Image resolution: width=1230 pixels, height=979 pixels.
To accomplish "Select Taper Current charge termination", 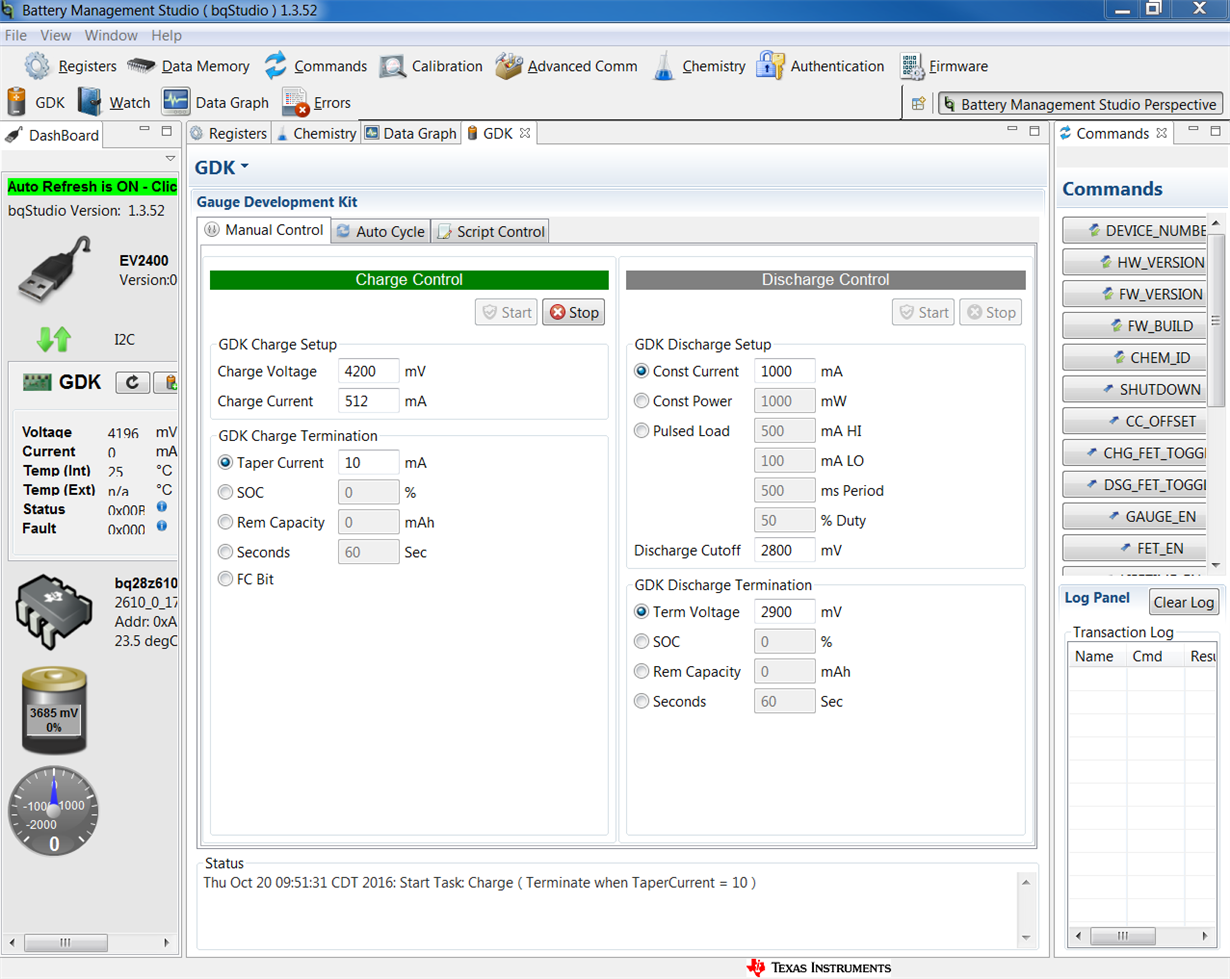I will (x=226, y=463).
